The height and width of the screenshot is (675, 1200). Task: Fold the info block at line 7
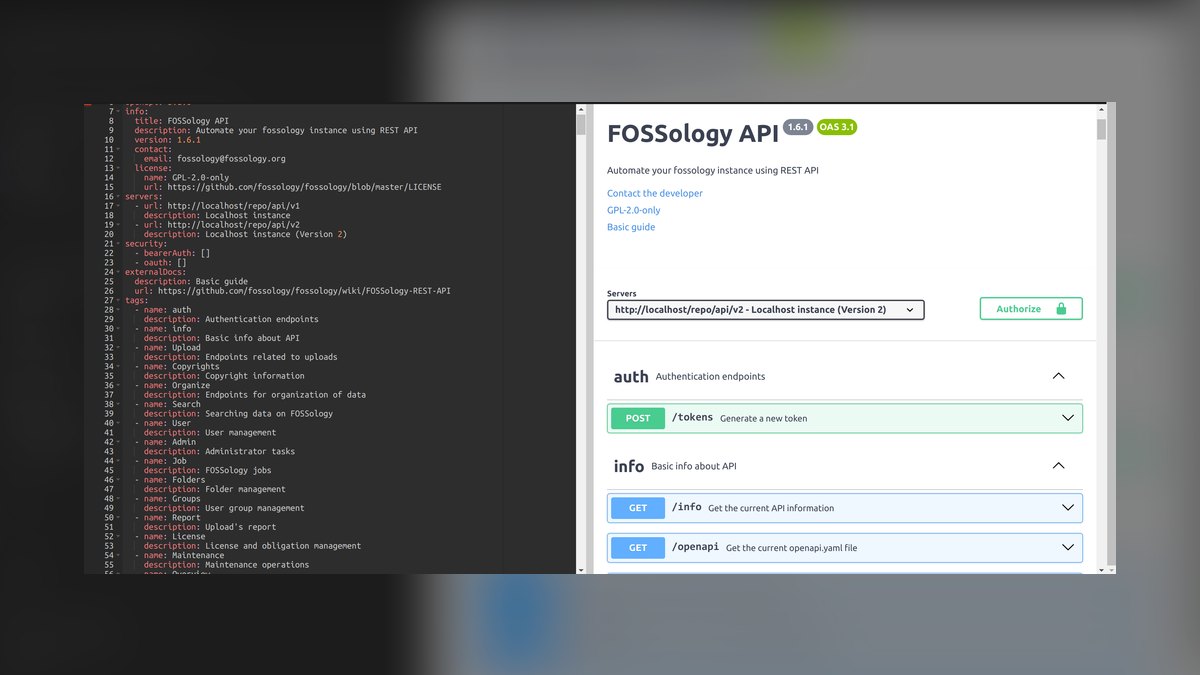coord(120,112)
